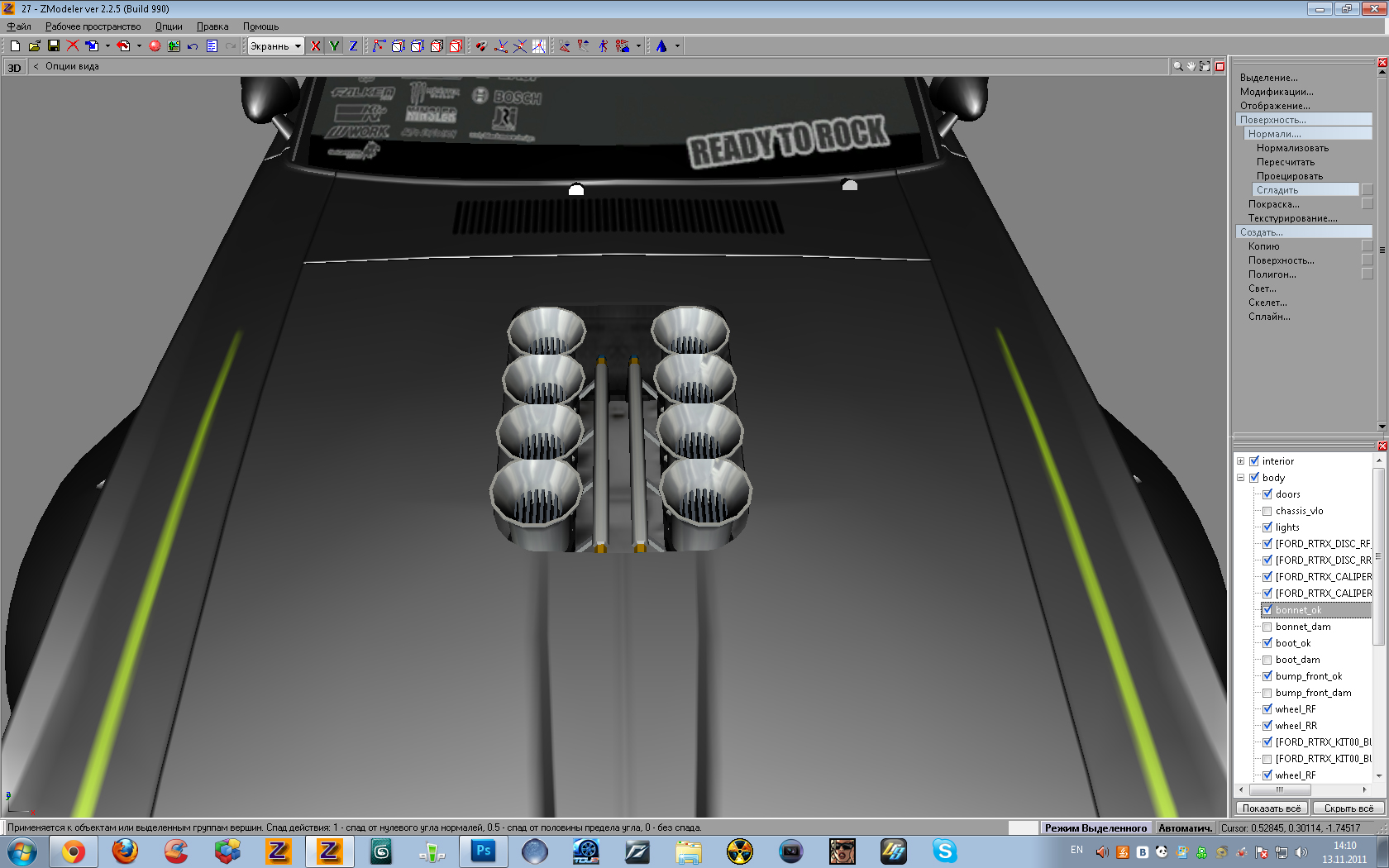Uncheck the lights object checkbox
The width and height of the screenshot is (1389, 868).
1267,527
